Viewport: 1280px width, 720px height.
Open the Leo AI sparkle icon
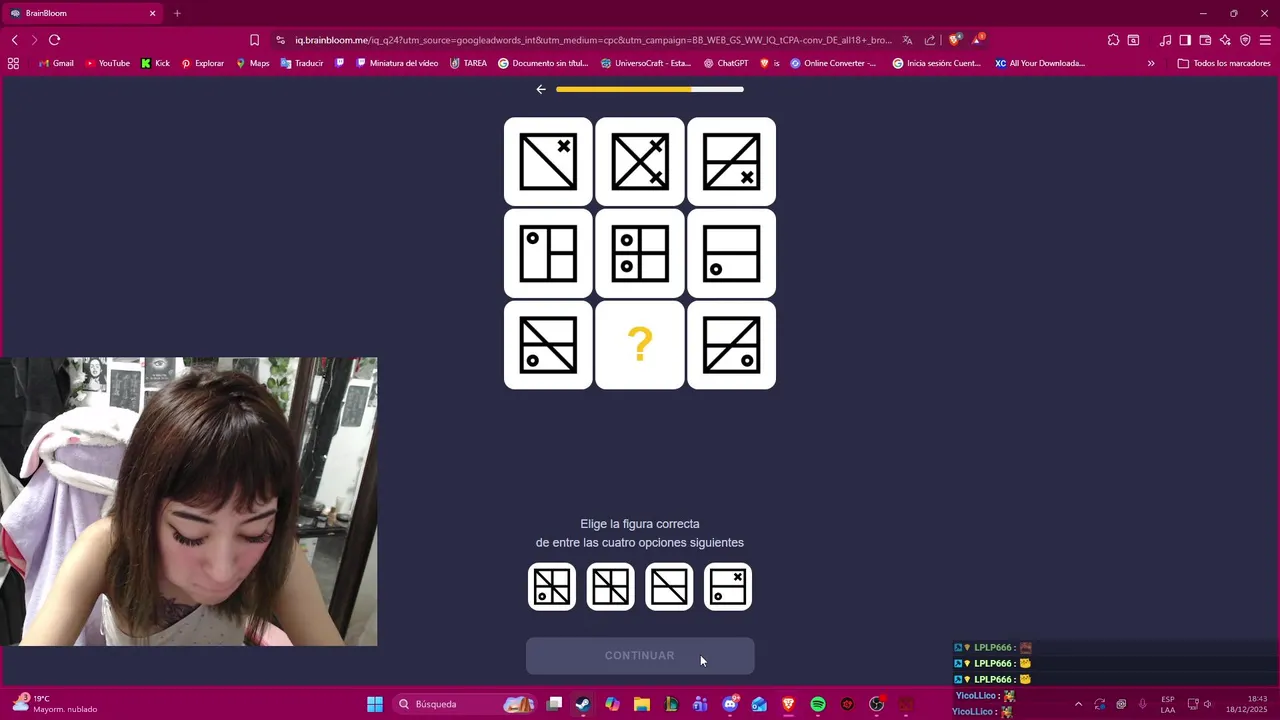pos(1225,40)
